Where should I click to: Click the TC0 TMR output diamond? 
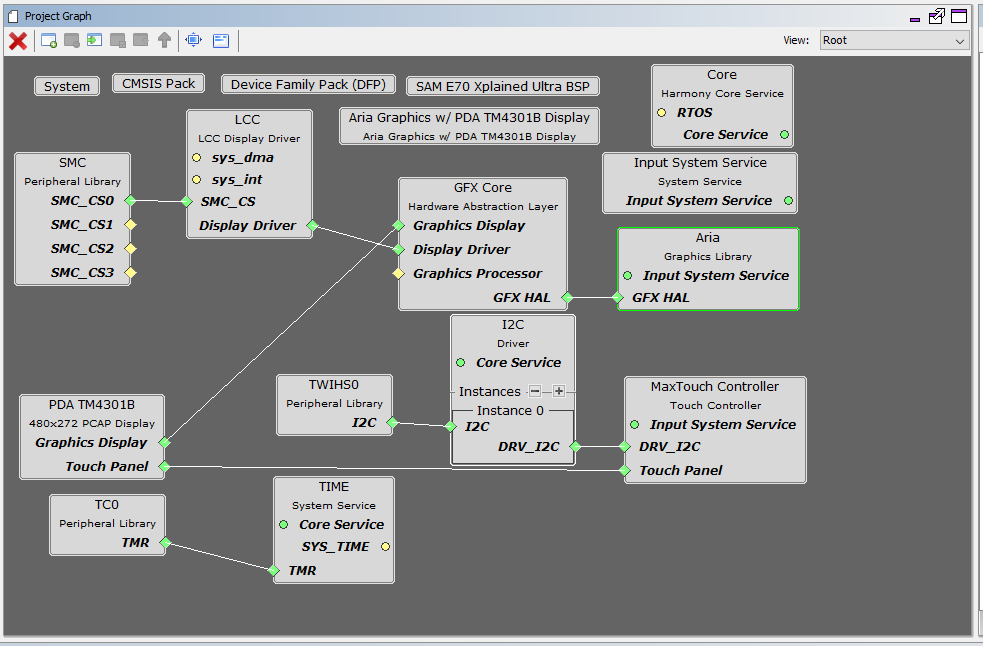point(165,543)
